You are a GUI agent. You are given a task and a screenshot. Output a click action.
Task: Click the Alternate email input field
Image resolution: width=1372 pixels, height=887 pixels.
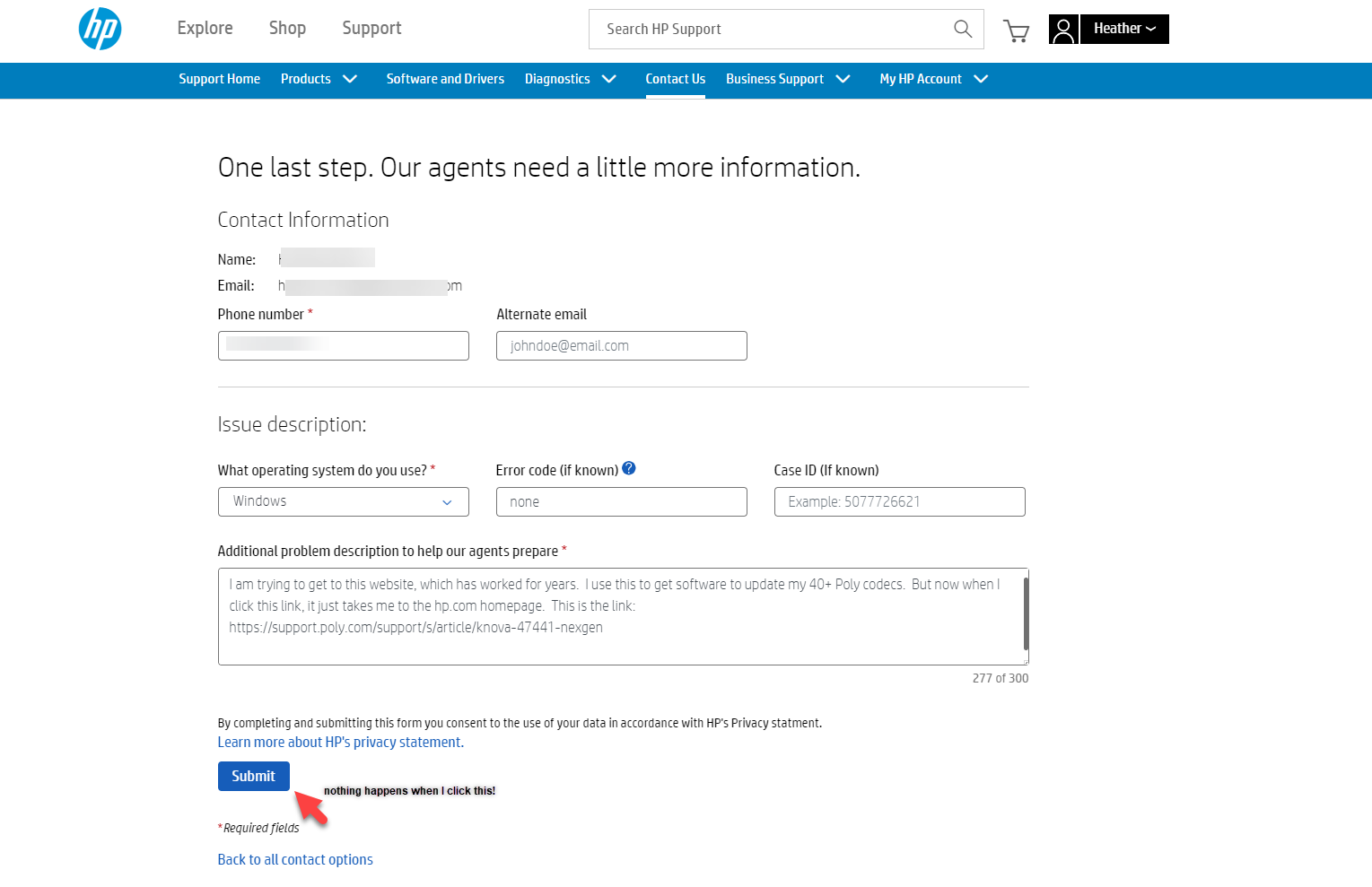[621, 346]
